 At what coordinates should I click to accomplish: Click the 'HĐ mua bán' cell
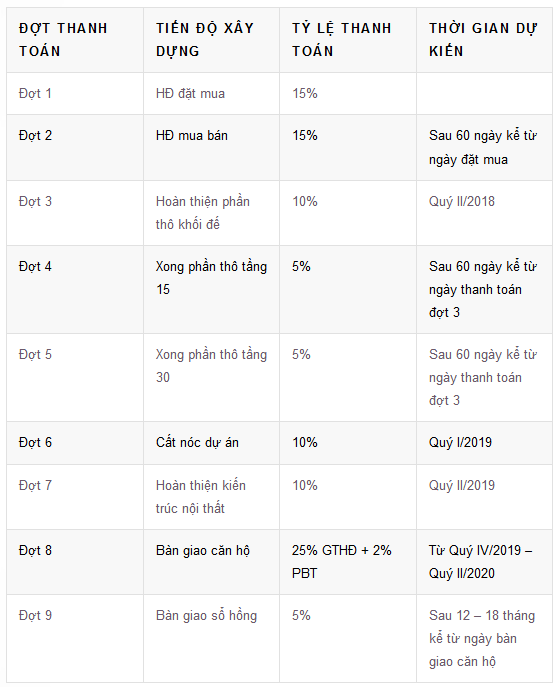(212, 148)
